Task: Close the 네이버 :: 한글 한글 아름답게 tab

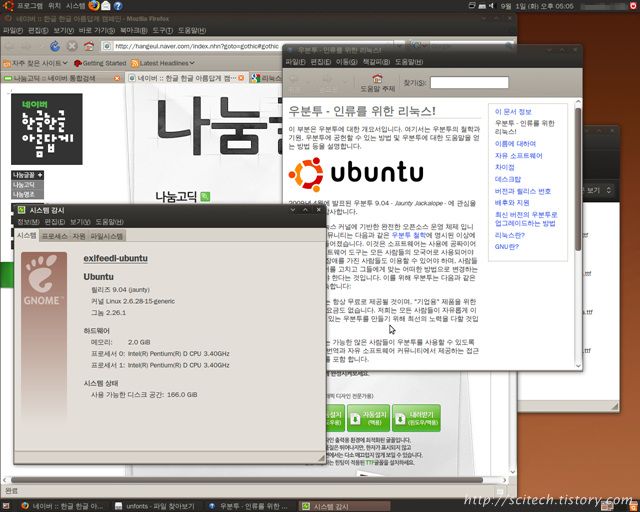Action: pyautogui.click(x=241, y=78)
